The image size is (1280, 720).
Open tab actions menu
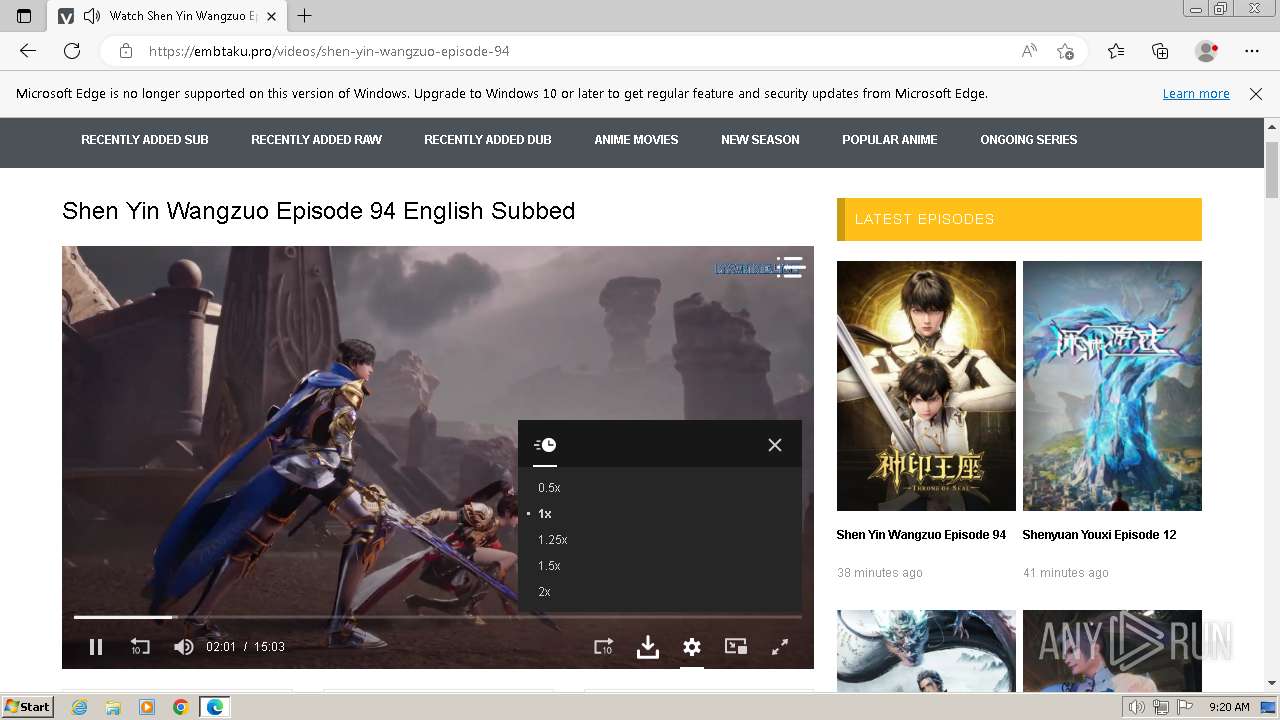(x=24, y=16)
